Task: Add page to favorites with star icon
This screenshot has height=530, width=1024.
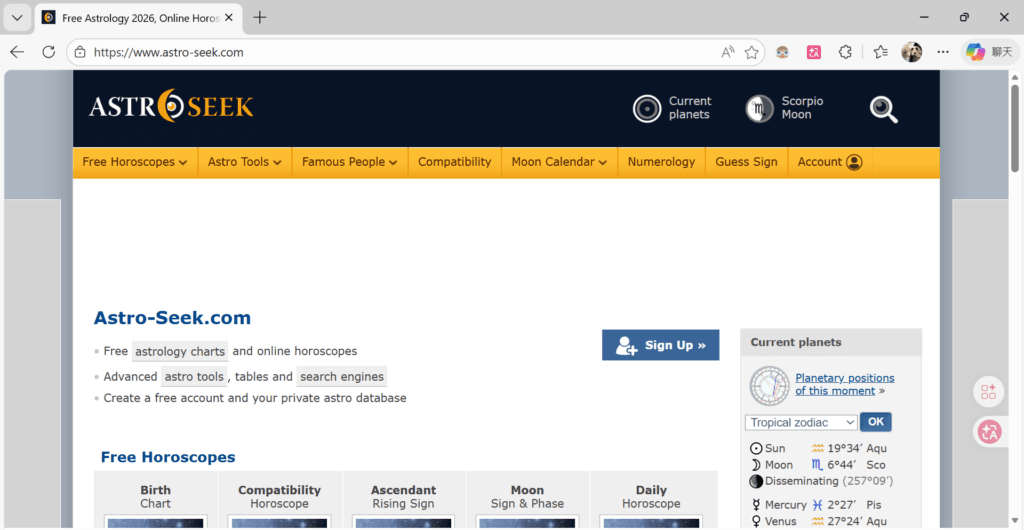Action: click(x=752, y=52)
